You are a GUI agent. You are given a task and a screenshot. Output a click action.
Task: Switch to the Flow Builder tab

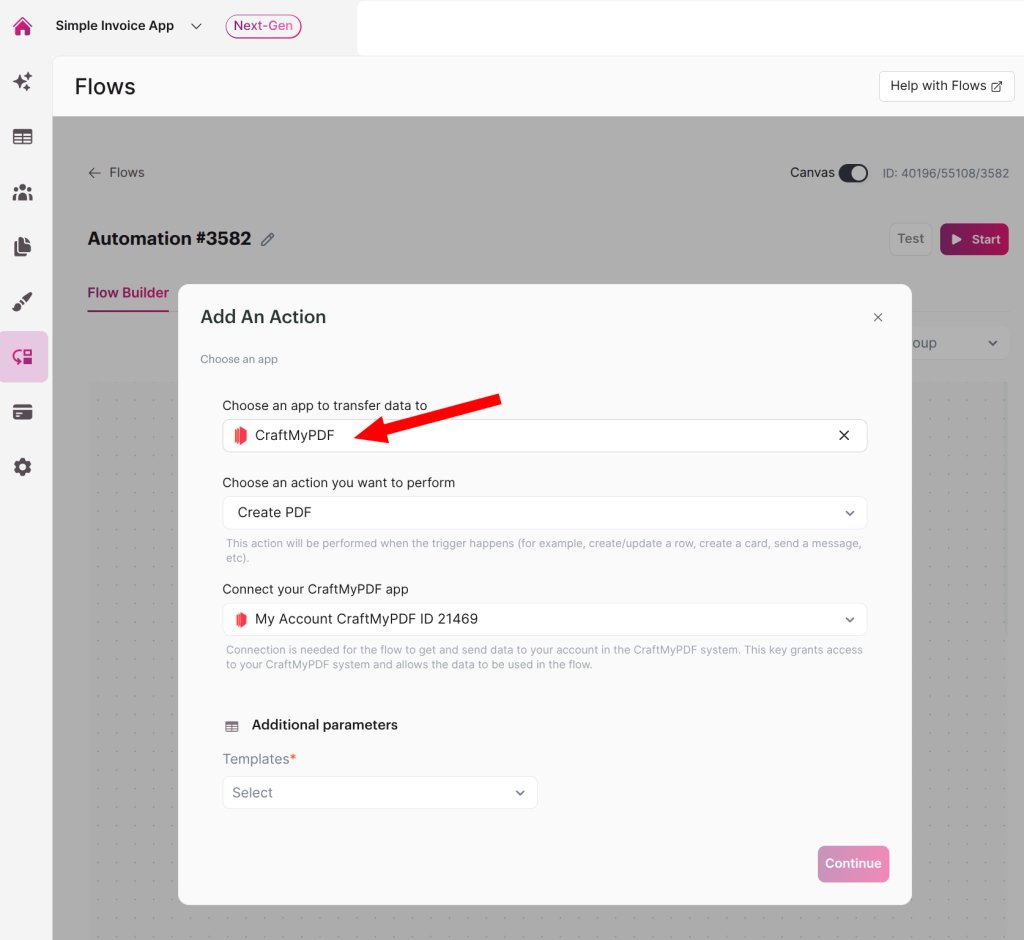click(x=128, y=293)
